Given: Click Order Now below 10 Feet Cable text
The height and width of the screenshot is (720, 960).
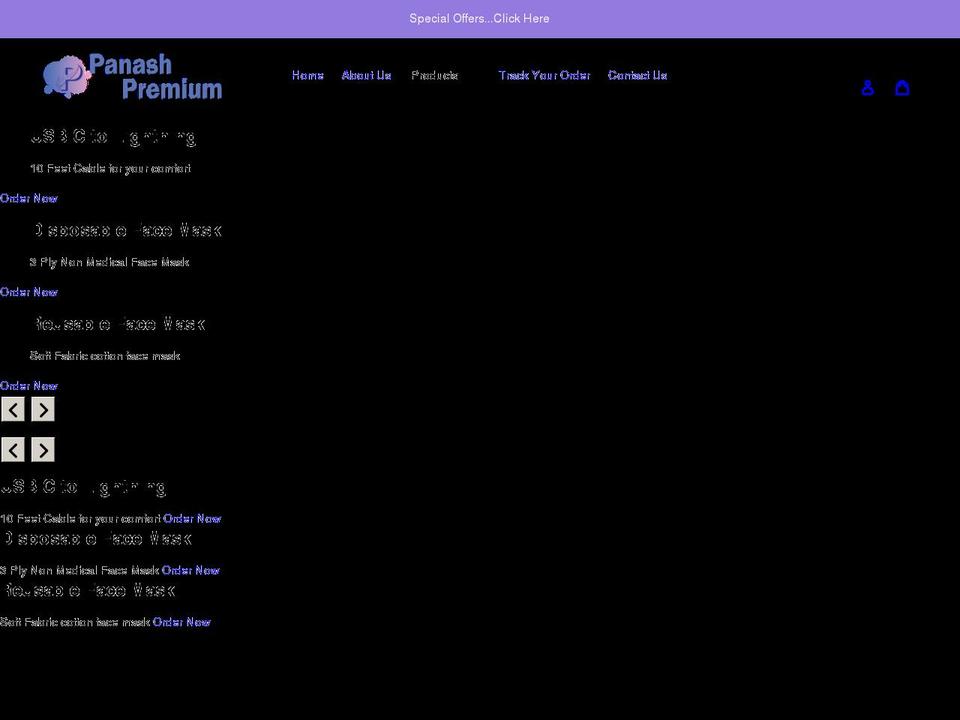Looking at the screenshot, I should [x=29, y=198].
